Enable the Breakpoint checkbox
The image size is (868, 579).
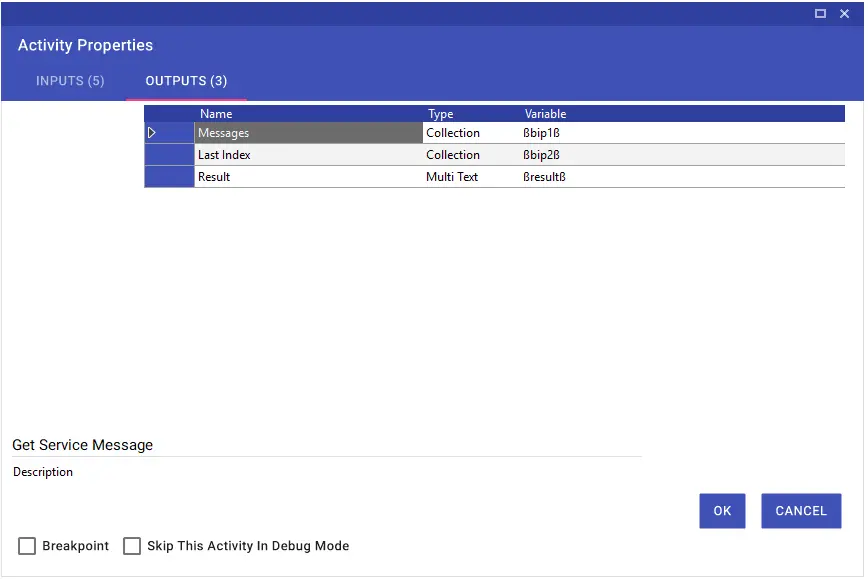pyautogui.click(x=27, y=546)
